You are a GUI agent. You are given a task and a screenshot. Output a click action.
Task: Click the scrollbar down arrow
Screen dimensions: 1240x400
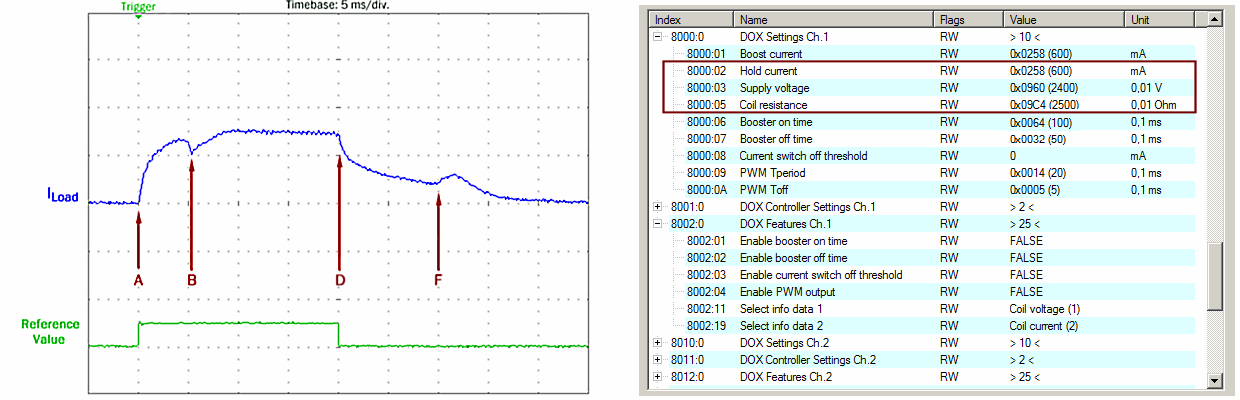click(x=1214, y=380)
